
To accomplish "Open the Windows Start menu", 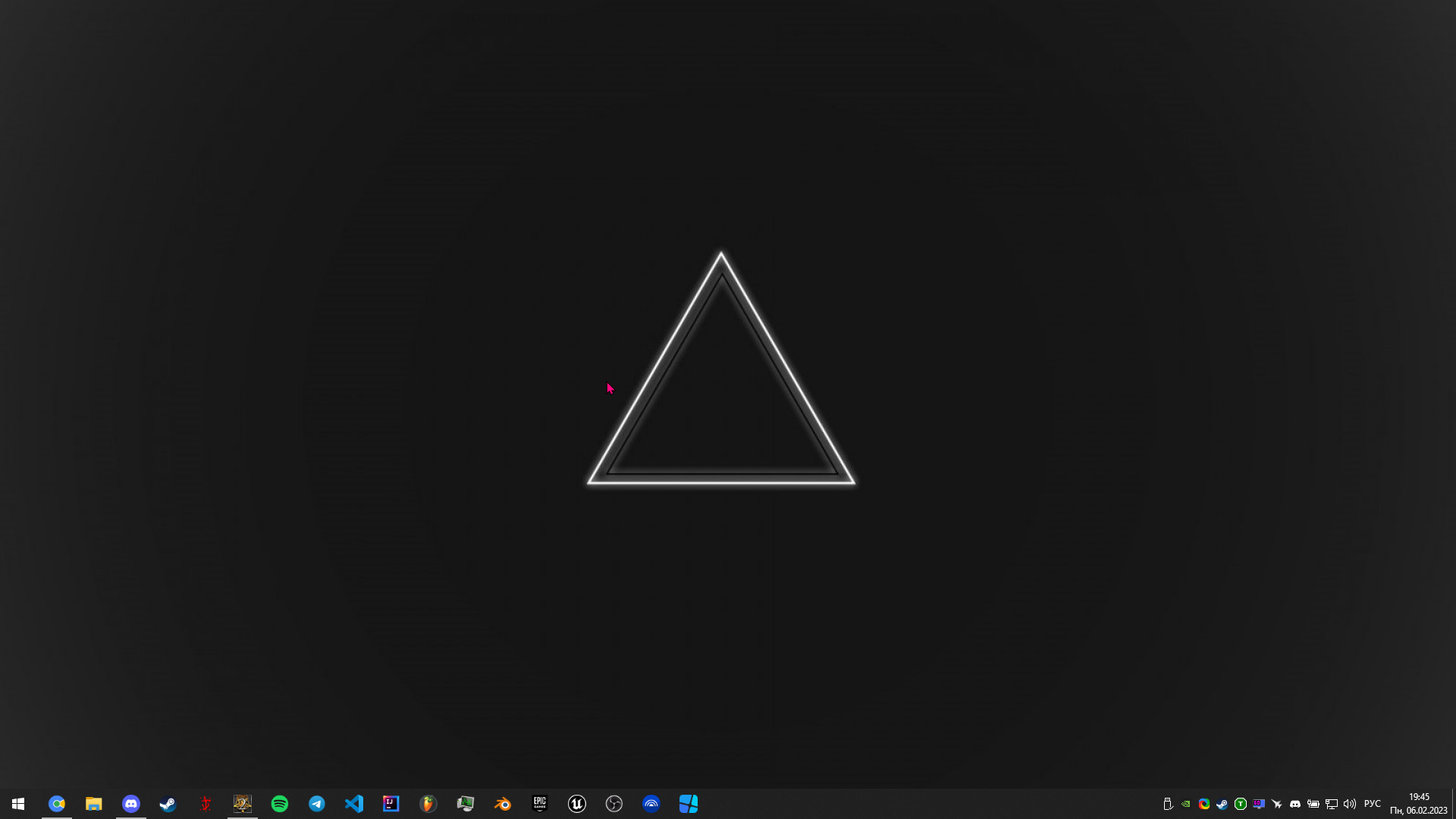I will point(18,804).
